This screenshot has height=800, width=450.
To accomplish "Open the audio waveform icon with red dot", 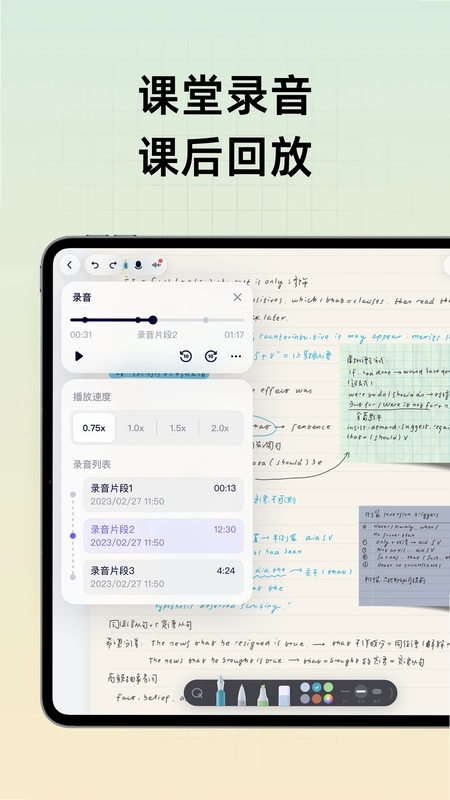I will pyautogui.click(x=156, y=265).
